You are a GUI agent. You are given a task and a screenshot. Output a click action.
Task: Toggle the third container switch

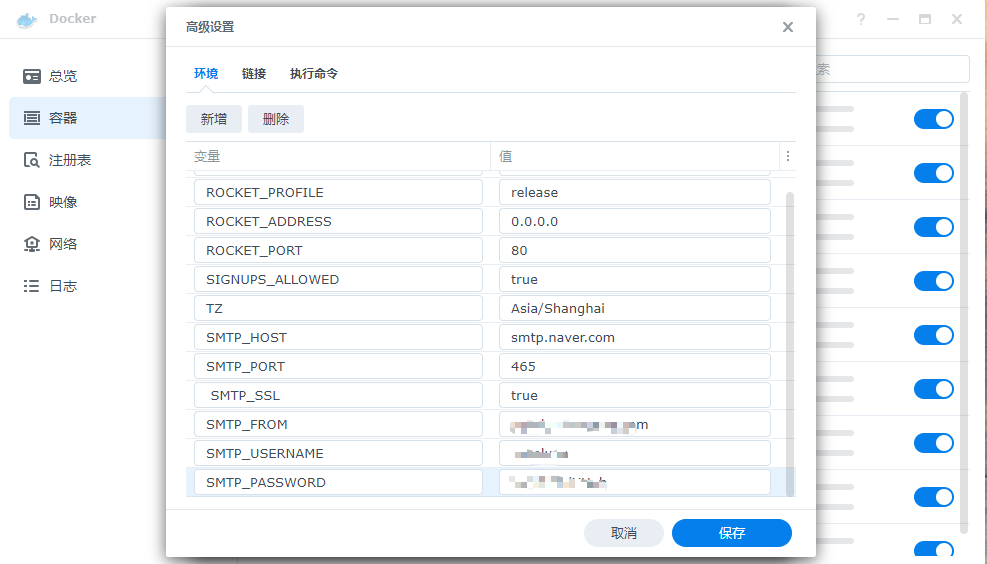click(933, 227)
